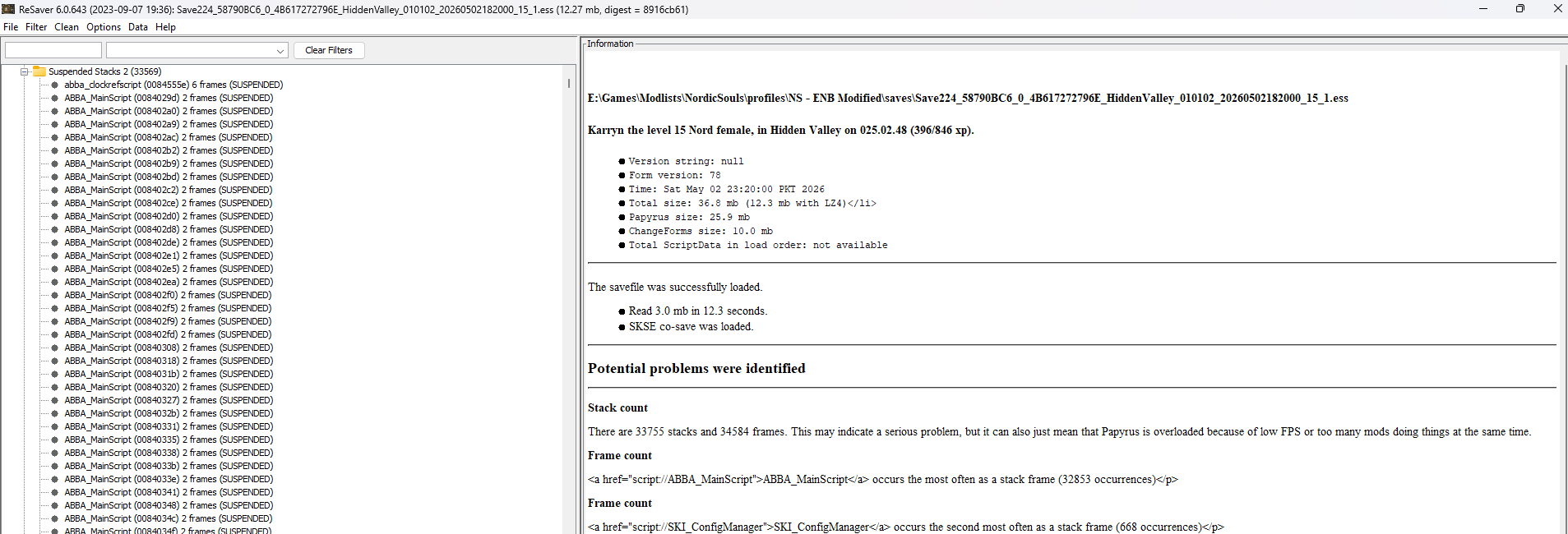Select ABBA_MainScript (008402bd) row
This screenshot has height=534, width=1568.
(169, 177)
